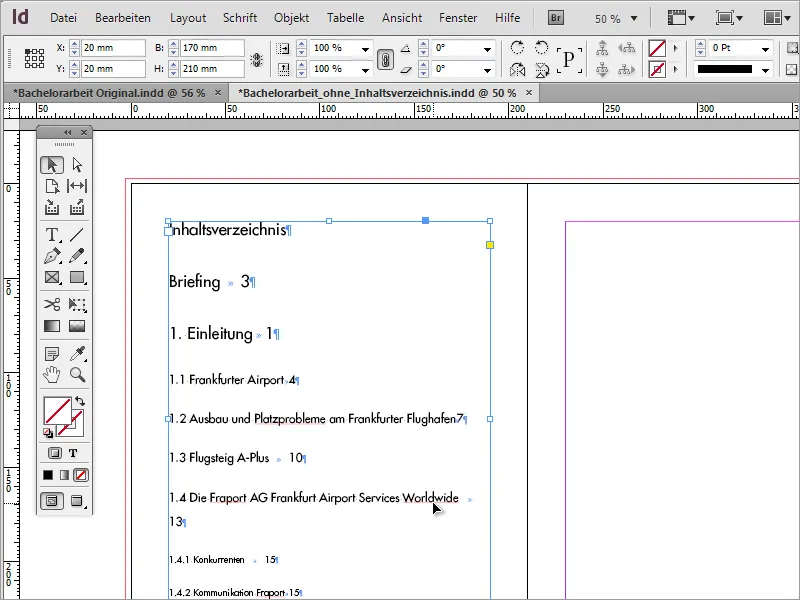
Task: Open the rotation angle dropdown
Action: click(x=487, y=49)
